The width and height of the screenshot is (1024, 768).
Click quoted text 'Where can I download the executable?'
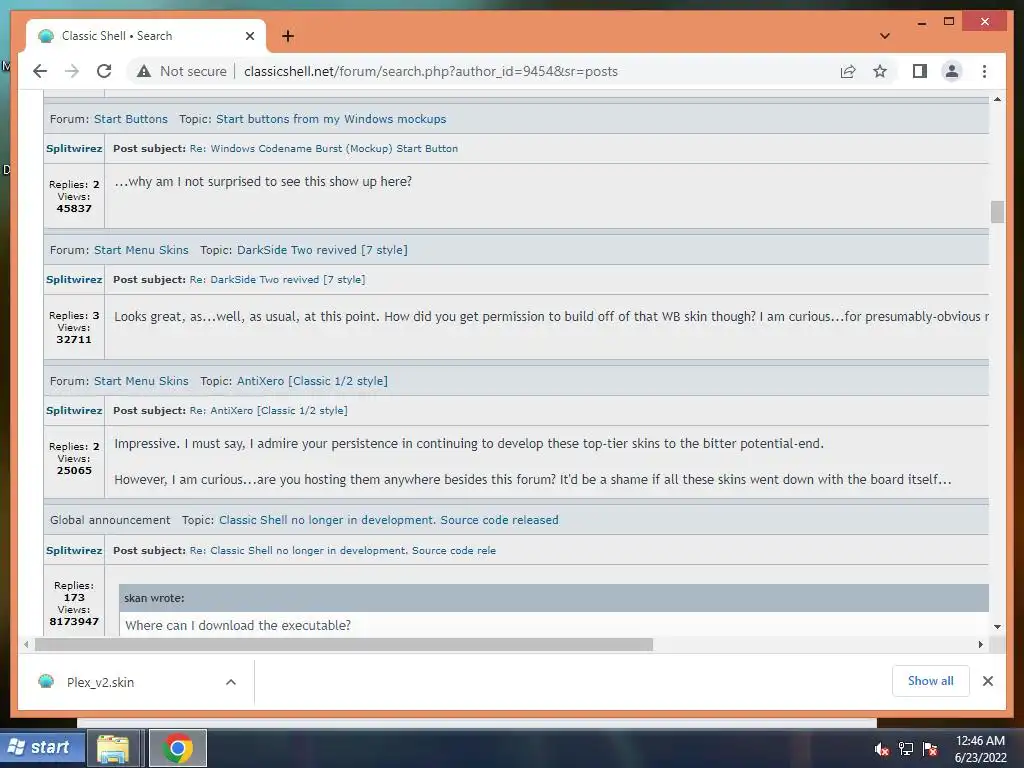(238, 625)
